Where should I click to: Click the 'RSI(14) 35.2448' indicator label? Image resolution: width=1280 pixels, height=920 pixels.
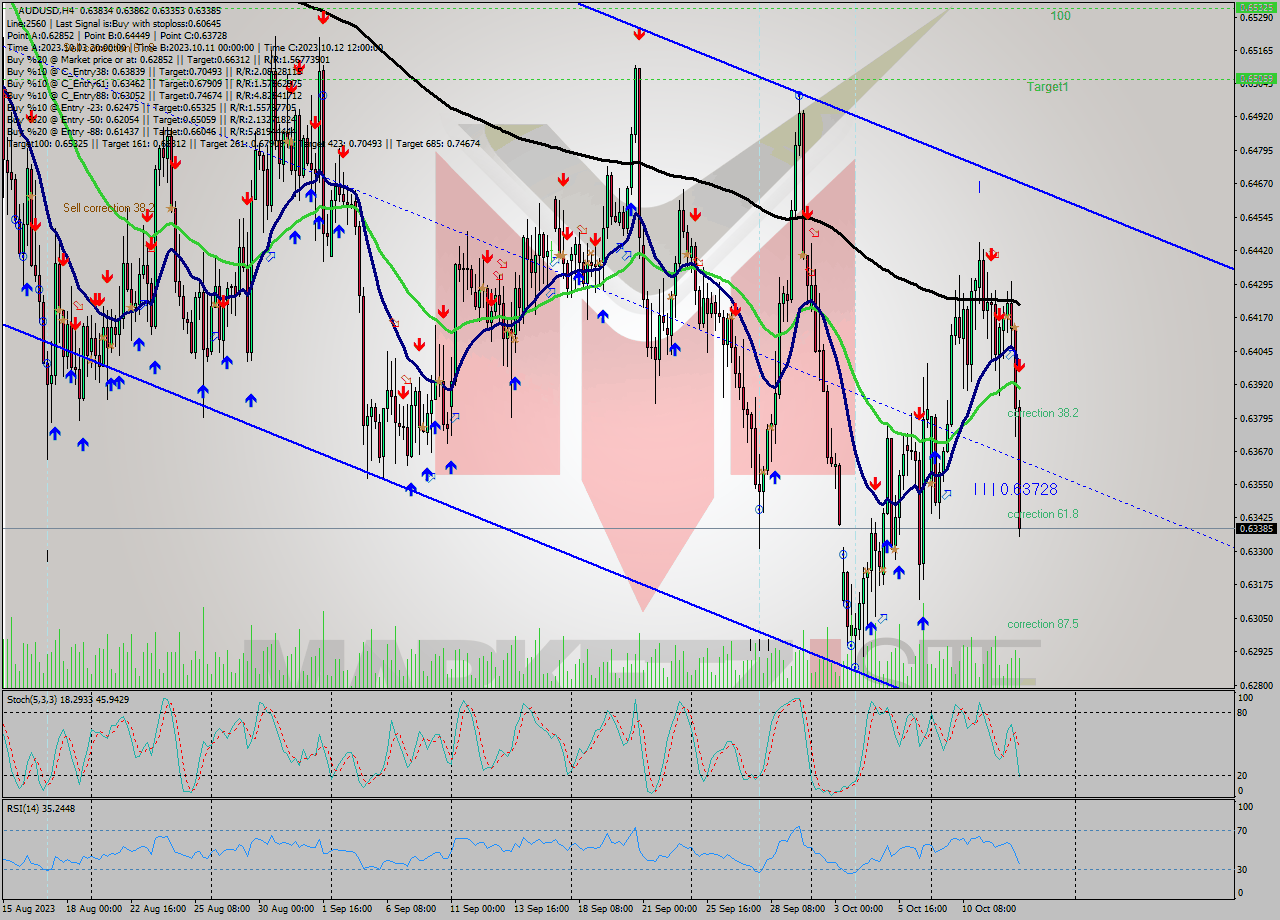(41, 807)
